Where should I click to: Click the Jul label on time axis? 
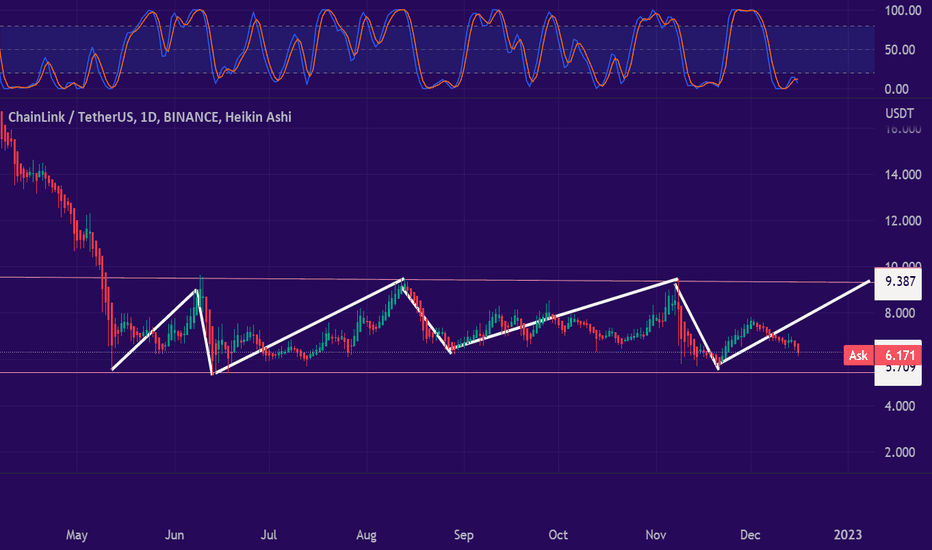click(269, 535)
